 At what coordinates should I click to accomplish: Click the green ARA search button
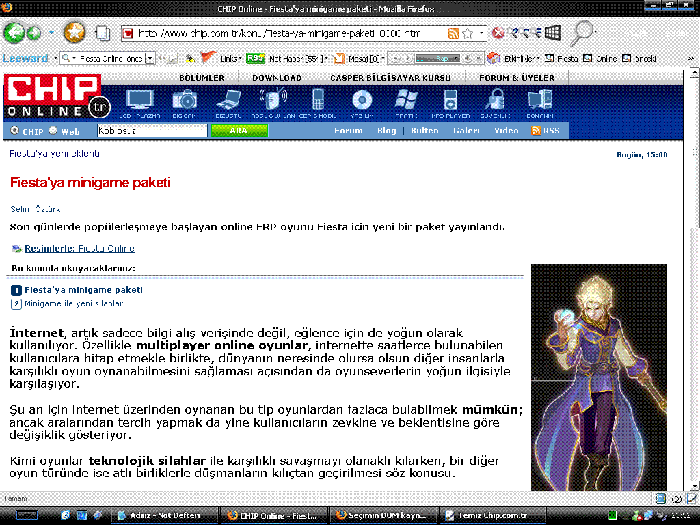(x=239, y=131)
